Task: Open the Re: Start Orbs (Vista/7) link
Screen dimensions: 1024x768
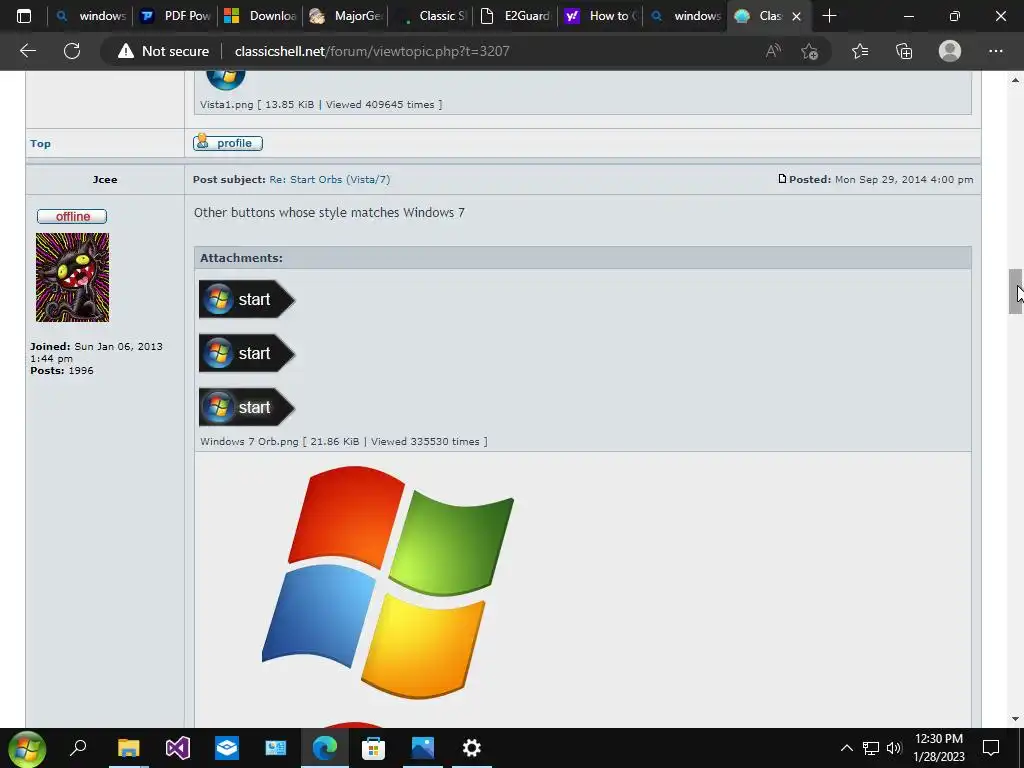Action: point(329,180)
